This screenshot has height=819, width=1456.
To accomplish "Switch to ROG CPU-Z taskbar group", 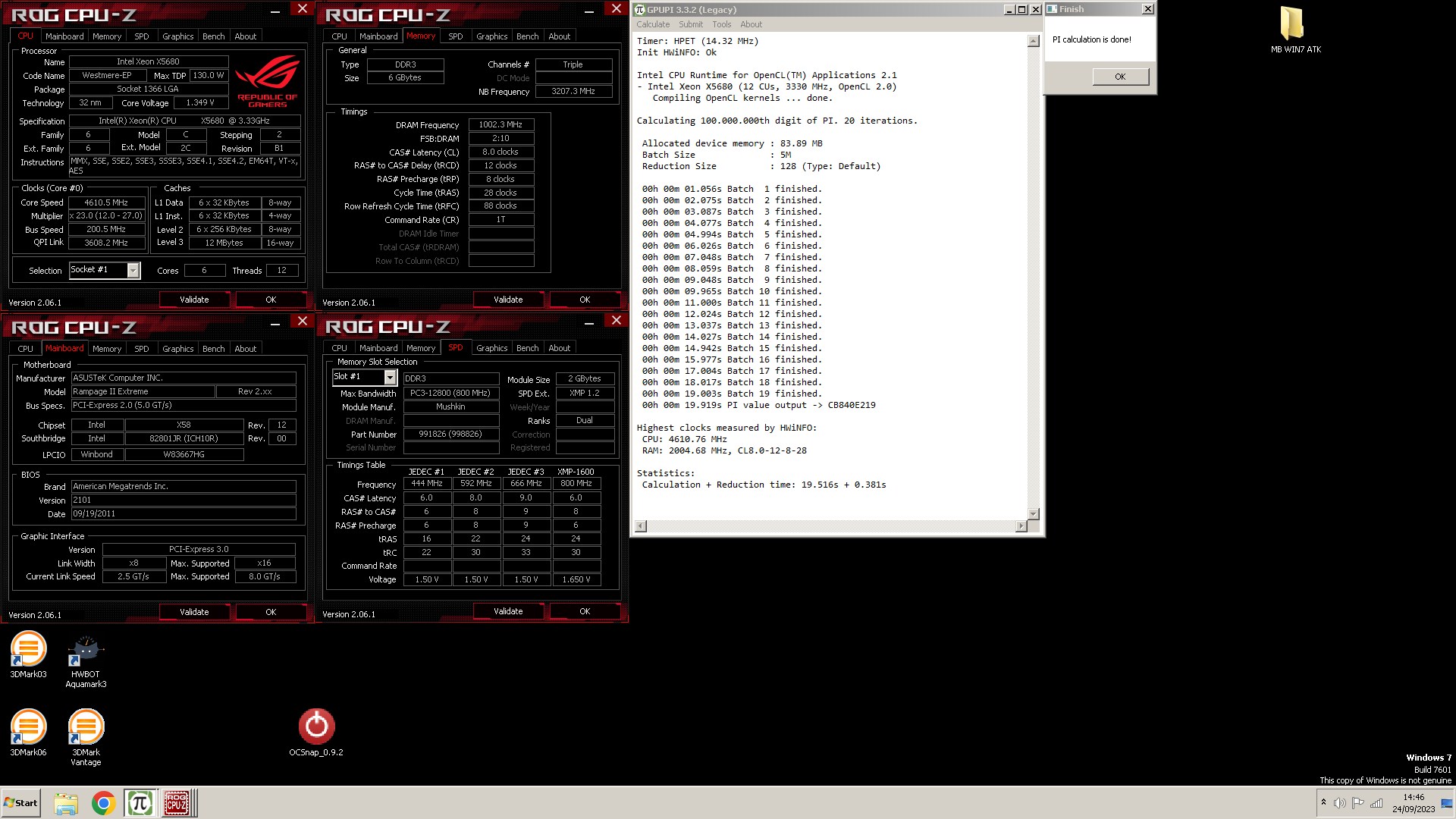I will 177,803.
